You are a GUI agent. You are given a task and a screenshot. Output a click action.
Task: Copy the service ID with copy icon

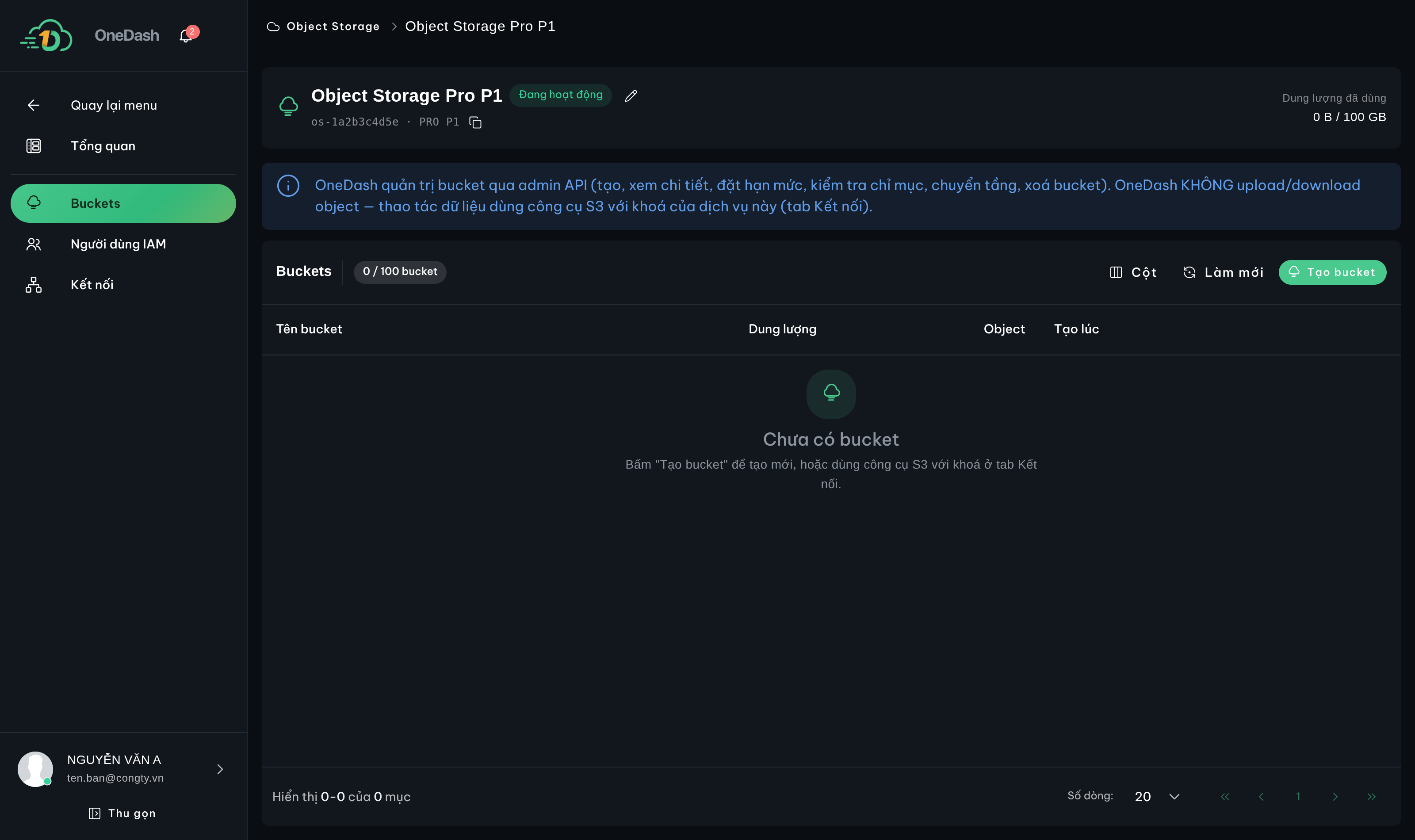pos(475,122)
